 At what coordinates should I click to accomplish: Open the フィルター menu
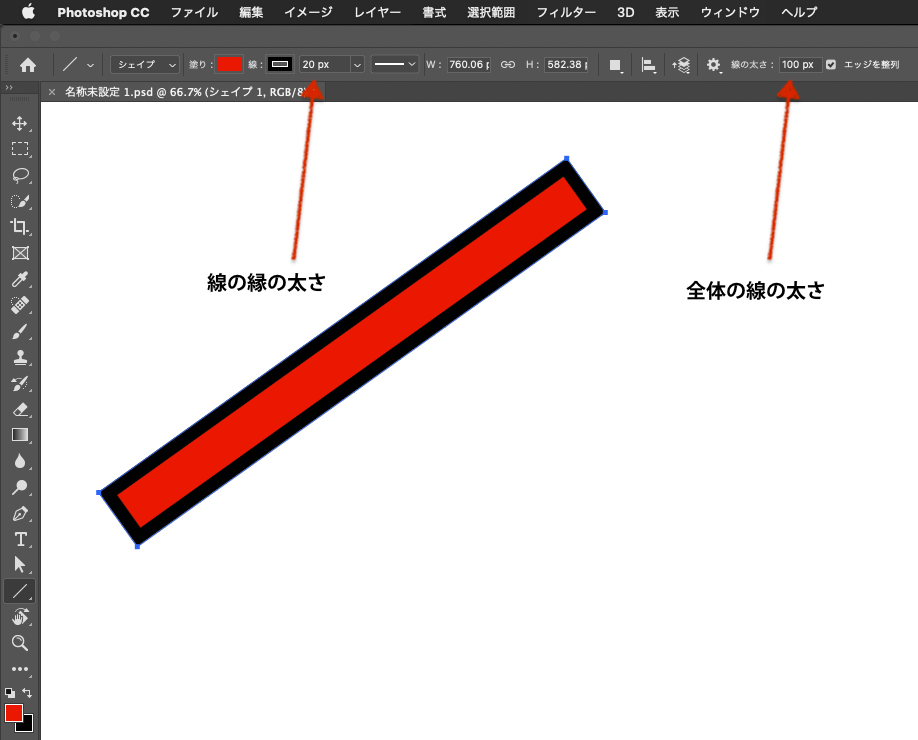point(568,12)
